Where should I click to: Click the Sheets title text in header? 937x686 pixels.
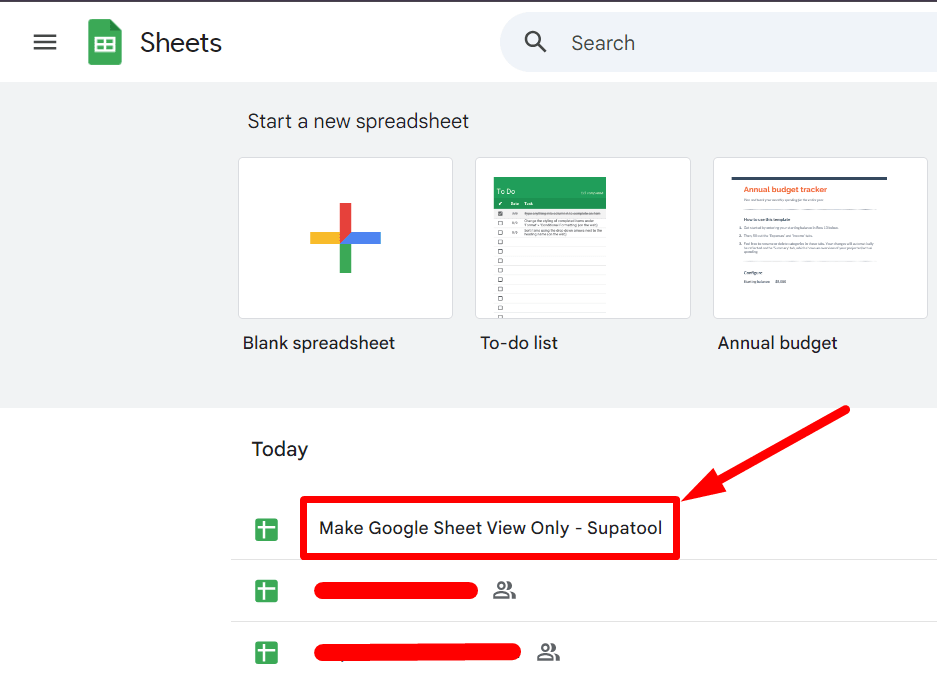(x=180, y=42)
